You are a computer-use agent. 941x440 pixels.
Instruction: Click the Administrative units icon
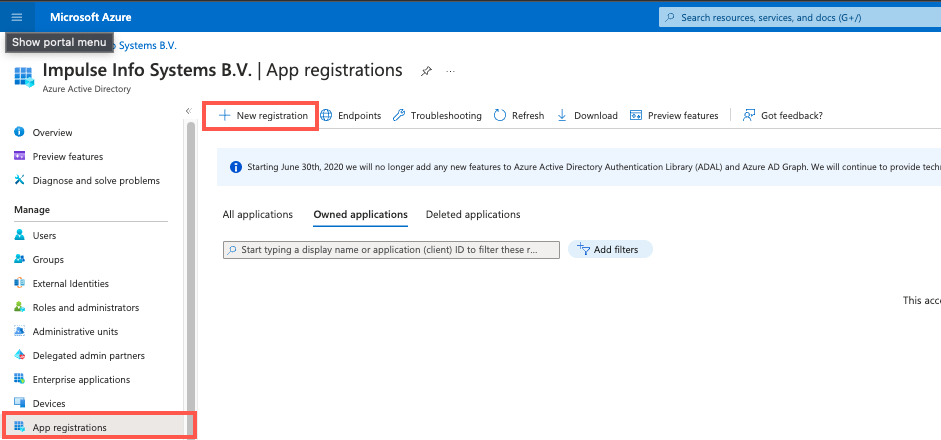pos(19,331)
